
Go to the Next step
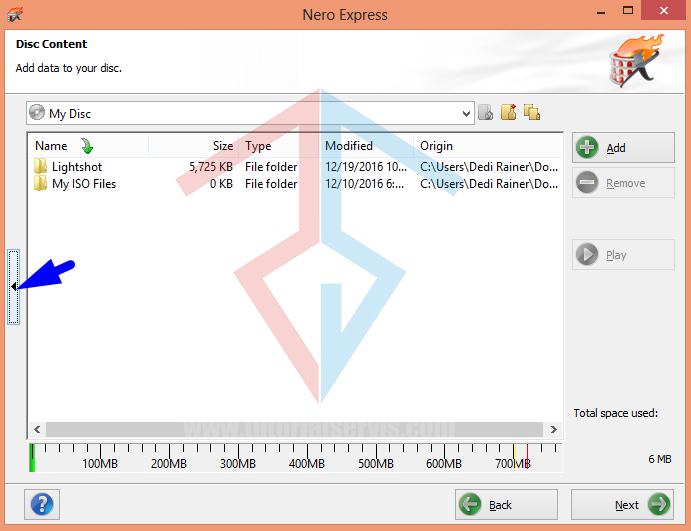(622, 505)
